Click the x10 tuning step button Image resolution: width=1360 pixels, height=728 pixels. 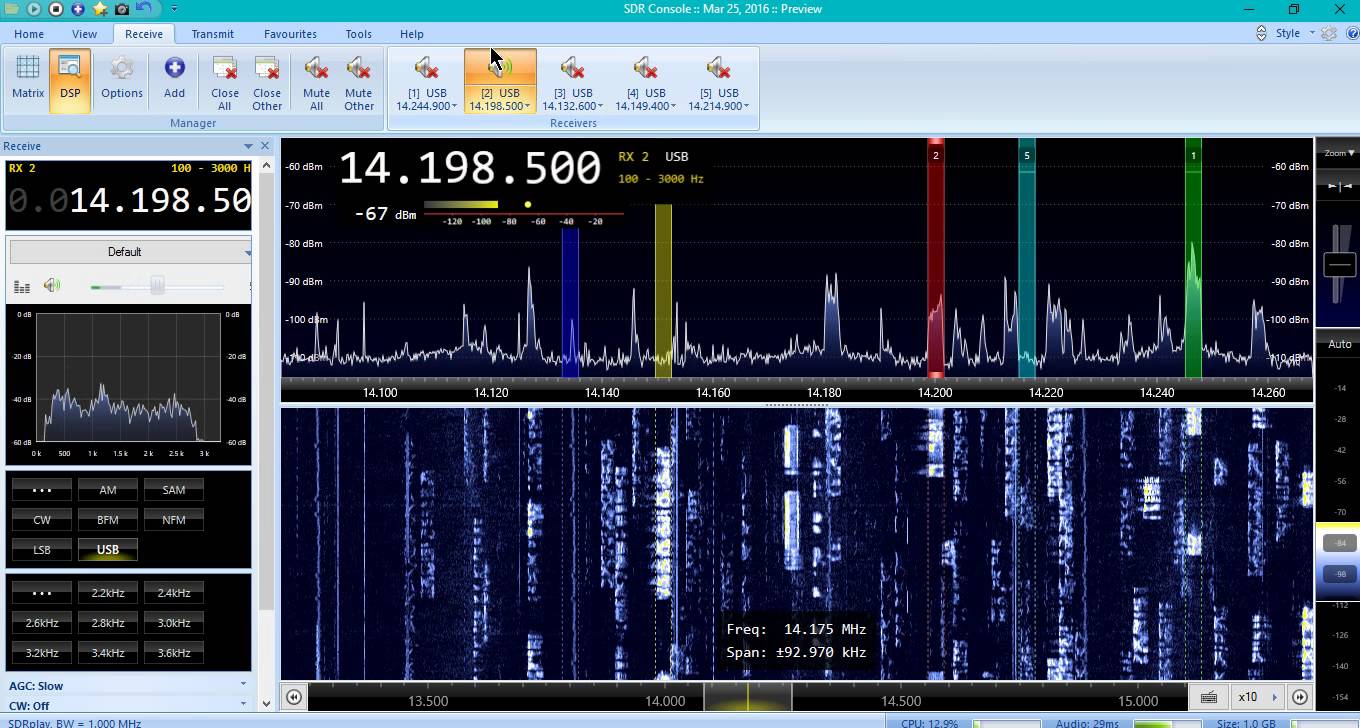click(1248, 696)
